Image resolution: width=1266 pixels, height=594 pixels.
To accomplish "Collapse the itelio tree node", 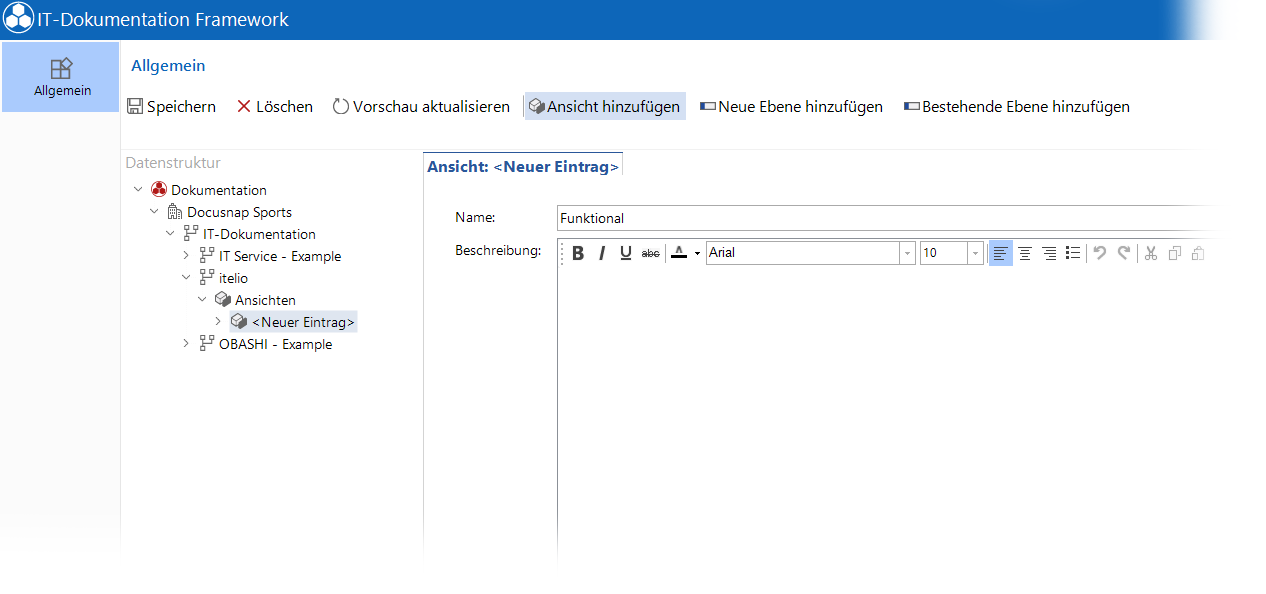I will pyautogui.click(x=186, y=278).
